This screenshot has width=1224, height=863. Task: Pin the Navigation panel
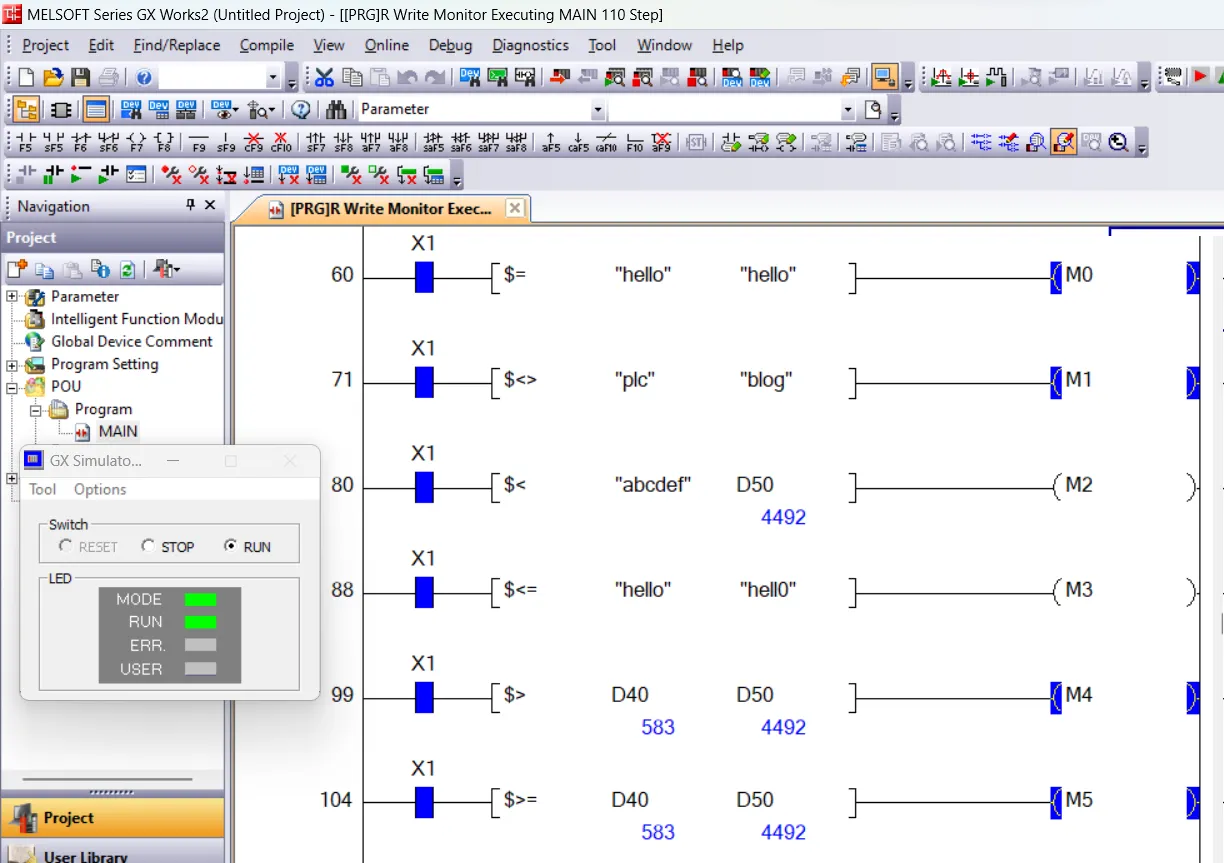190,205
